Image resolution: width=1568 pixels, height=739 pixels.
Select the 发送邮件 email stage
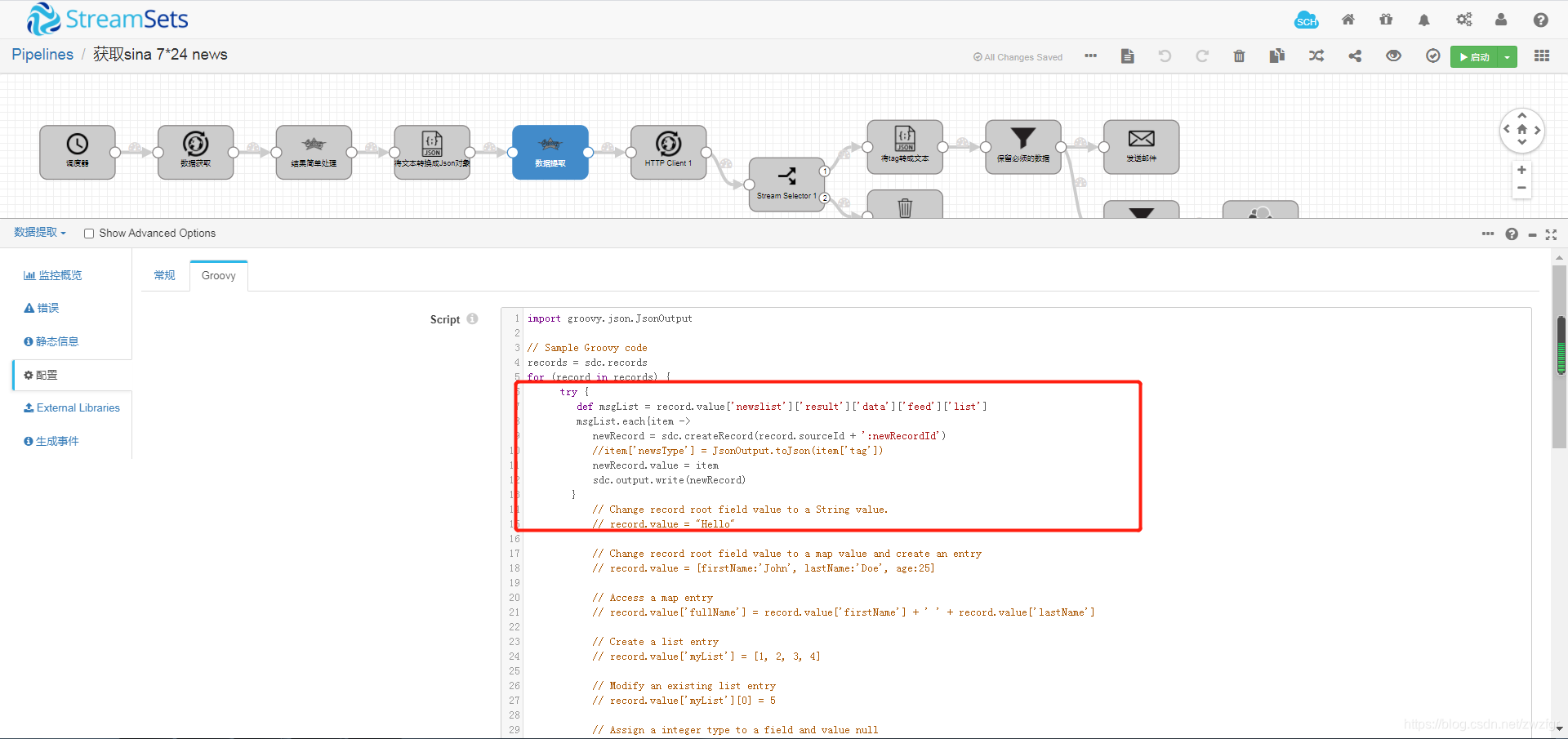(x=1141, y=147)
